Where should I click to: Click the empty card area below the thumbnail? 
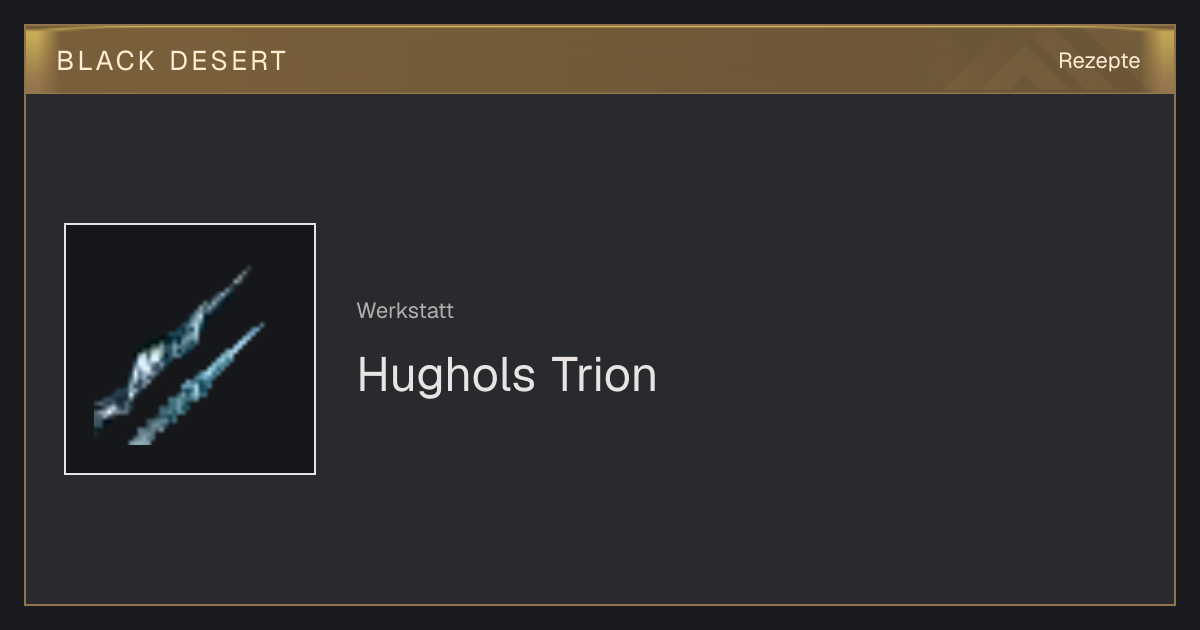coord(190,540)
